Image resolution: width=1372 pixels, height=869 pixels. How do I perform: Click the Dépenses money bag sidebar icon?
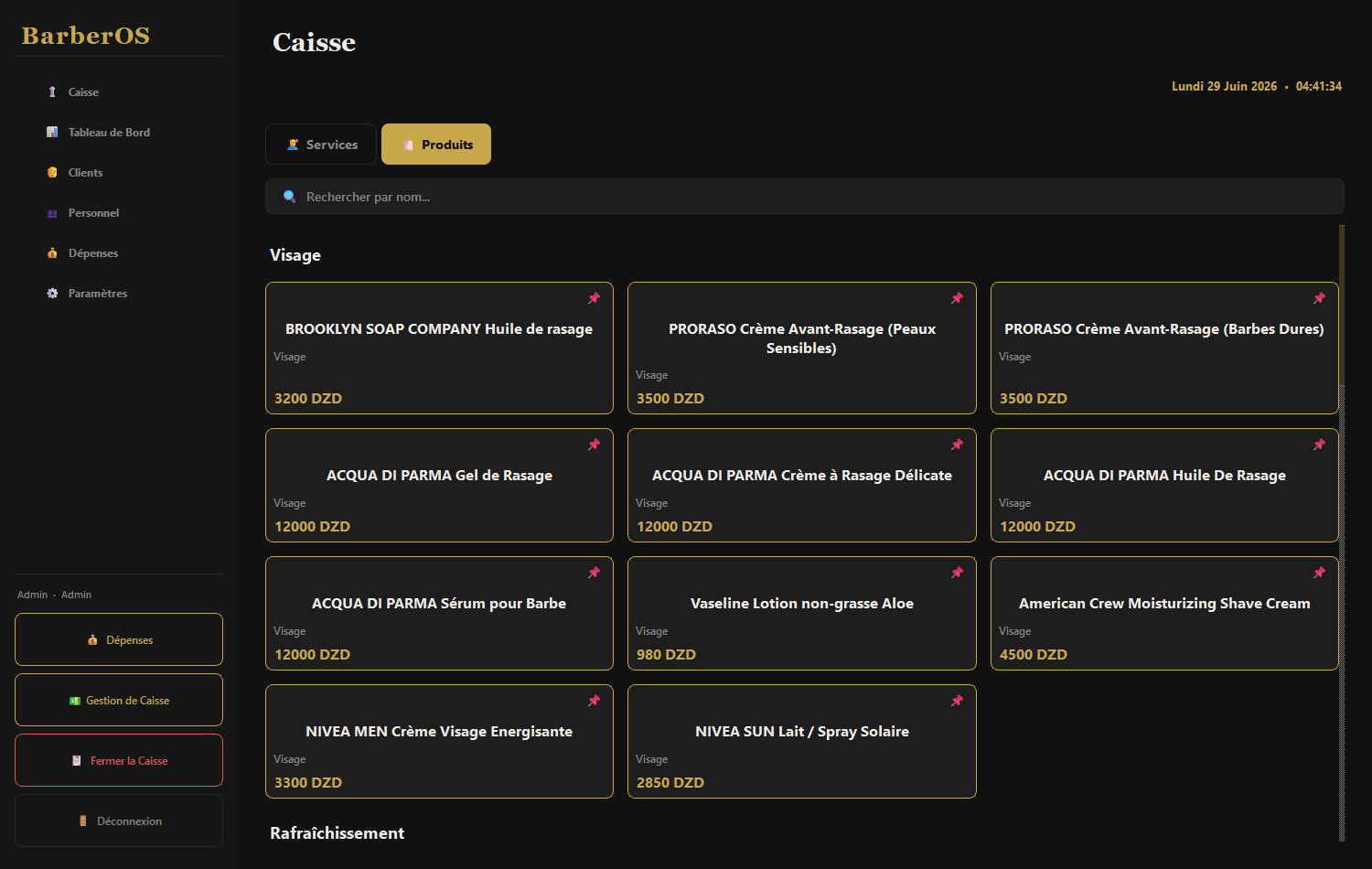pyautogui.click(x=52, y=253)
